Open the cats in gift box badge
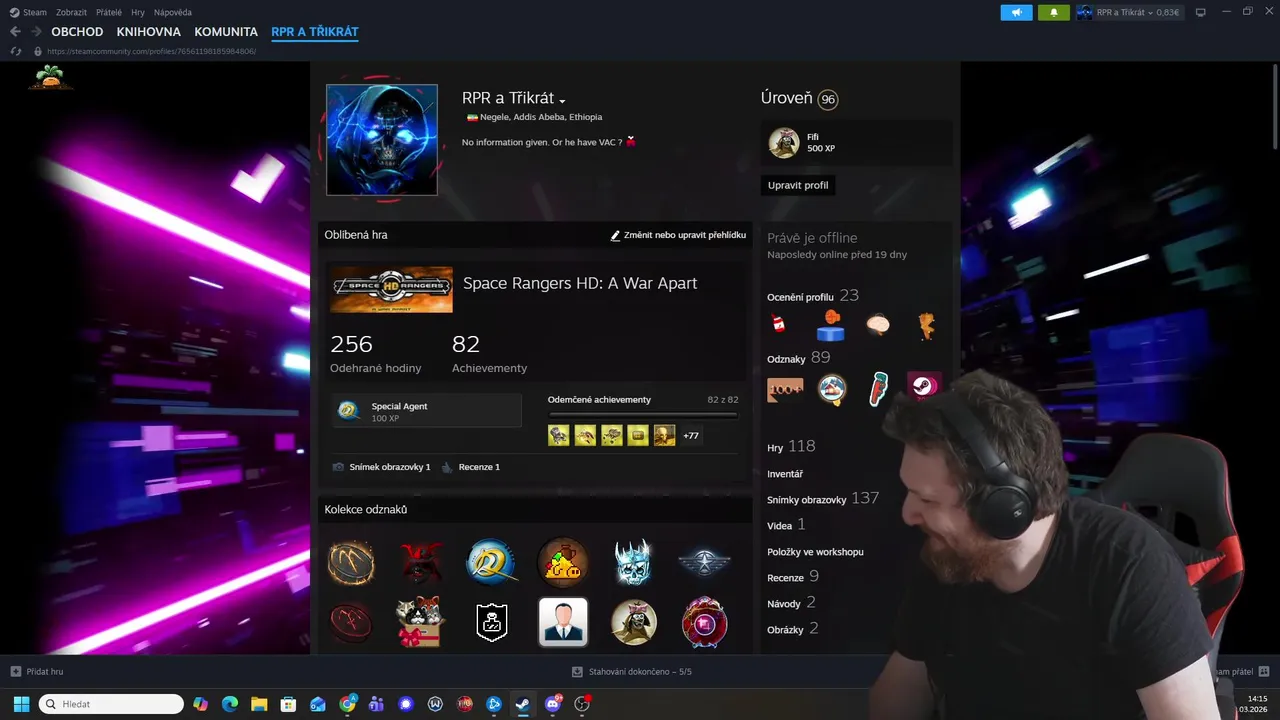This screenshot has height=720, width=1280. [x=421, y=622]
